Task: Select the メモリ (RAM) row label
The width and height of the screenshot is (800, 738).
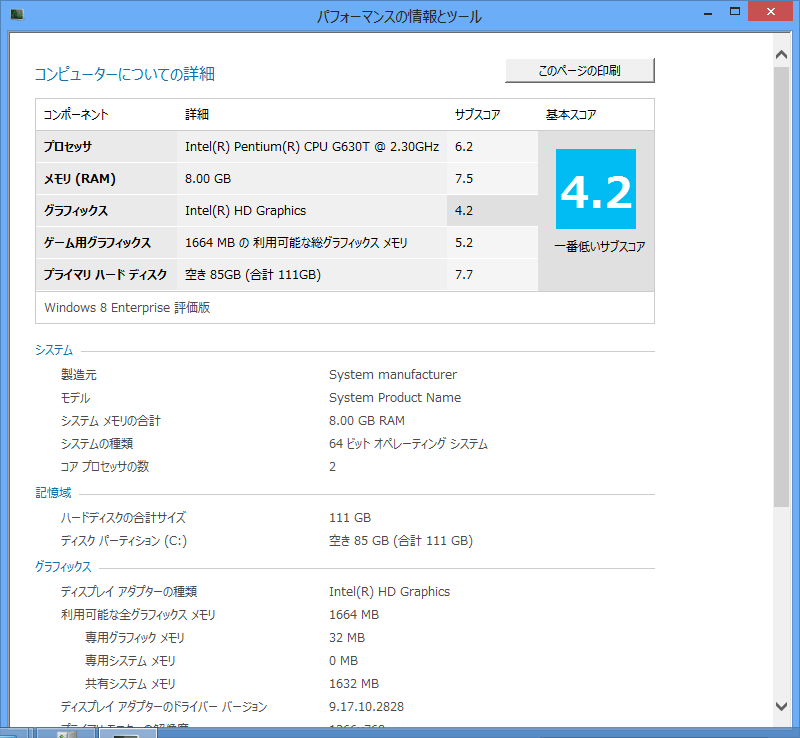Action: 80,179
